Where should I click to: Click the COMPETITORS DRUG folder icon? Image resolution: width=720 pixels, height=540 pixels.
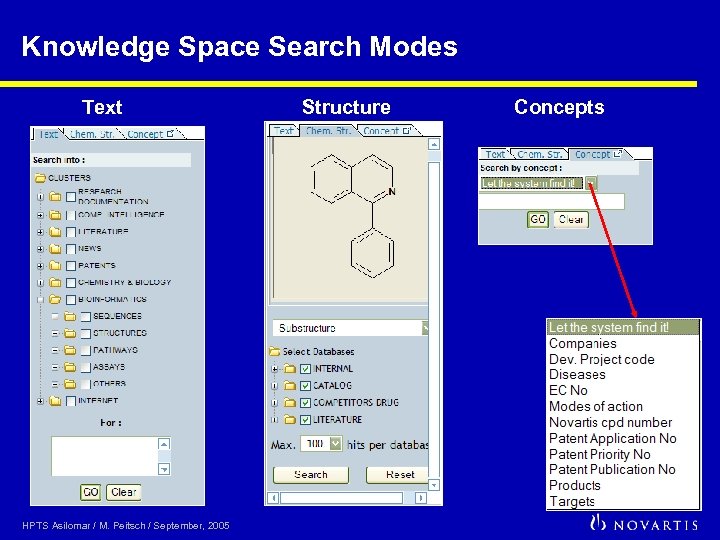click(x=290, y=403)
